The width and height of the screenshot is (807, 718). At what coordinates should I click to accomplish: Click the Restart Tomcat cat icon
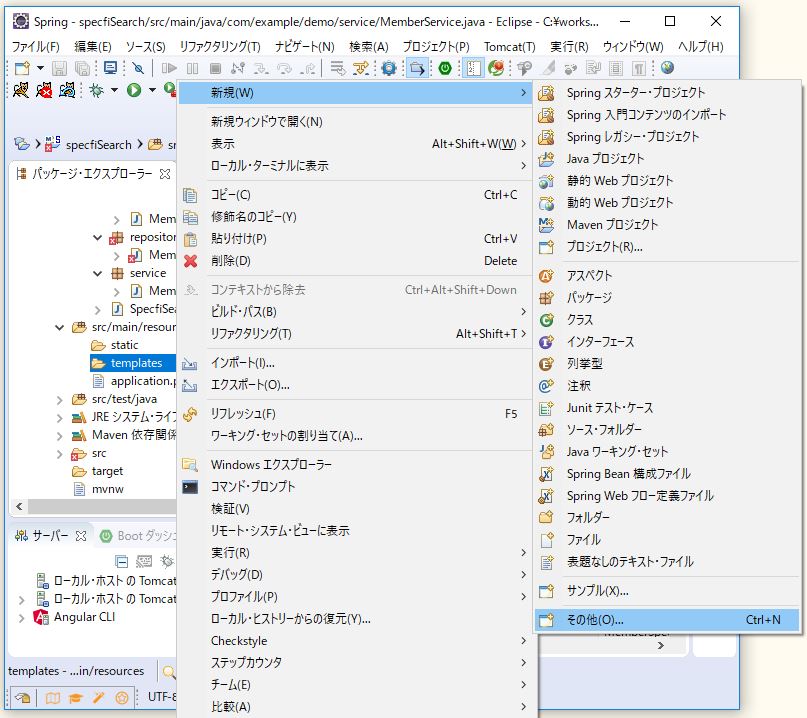point(67,91)
